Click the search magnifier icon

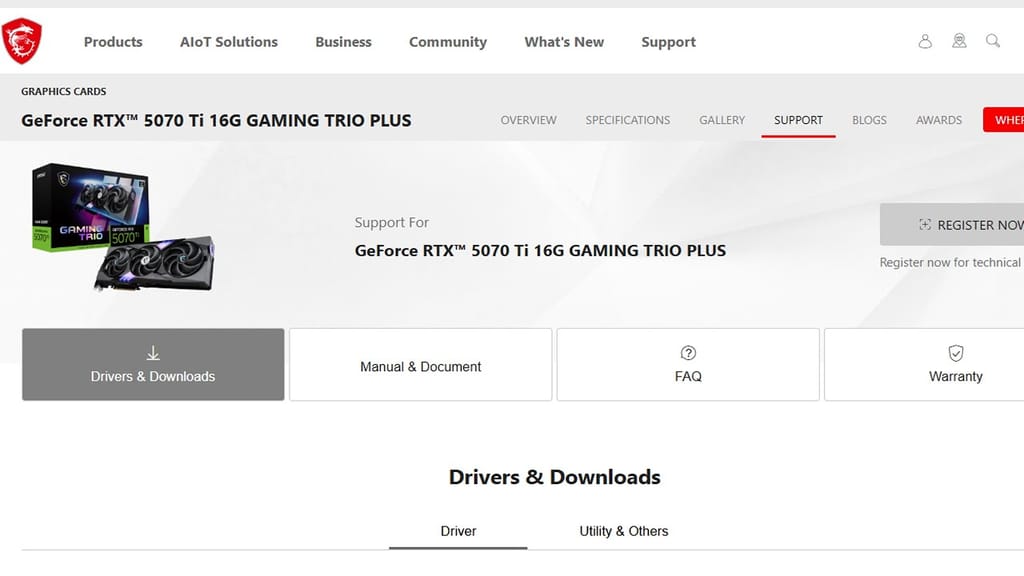[x=993, y=41]
